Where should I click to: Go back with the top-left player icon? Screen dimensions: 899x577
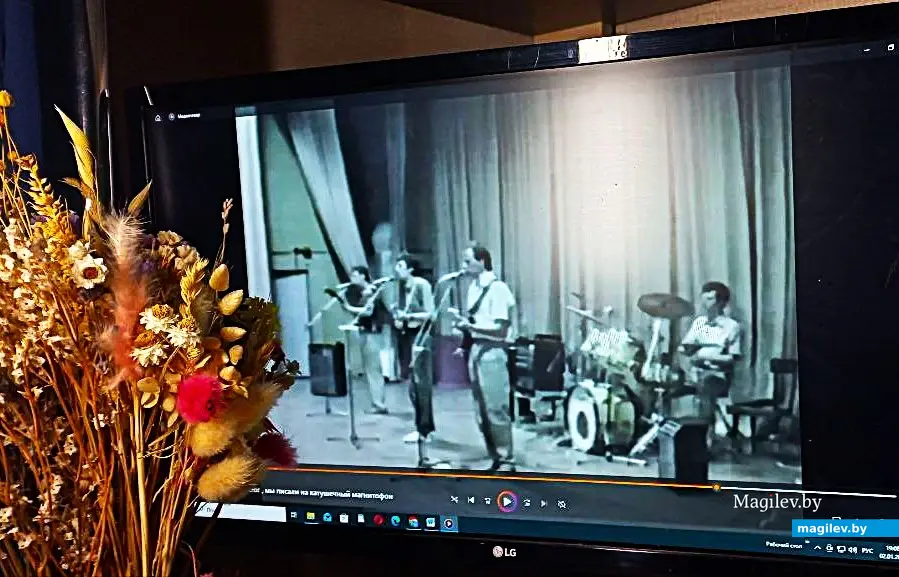pos(158,117)
